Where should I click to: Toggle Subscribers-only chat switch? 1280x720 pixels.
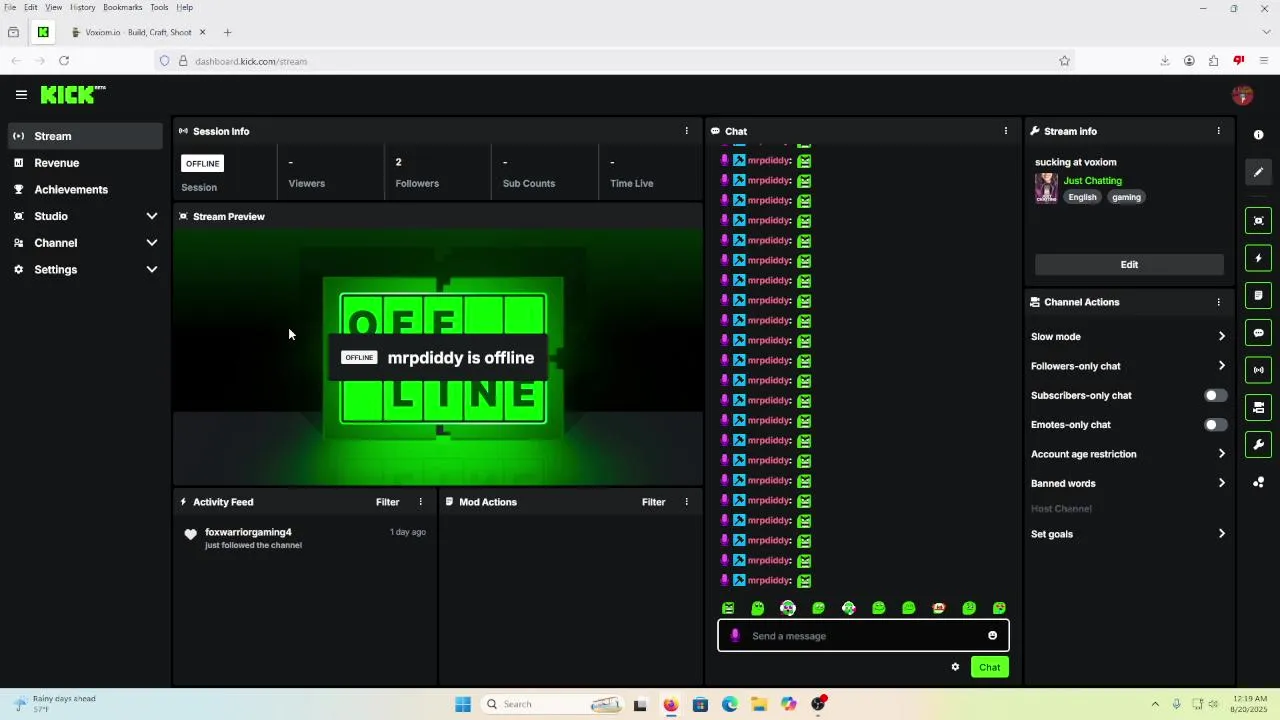(x=1215, y=395)
